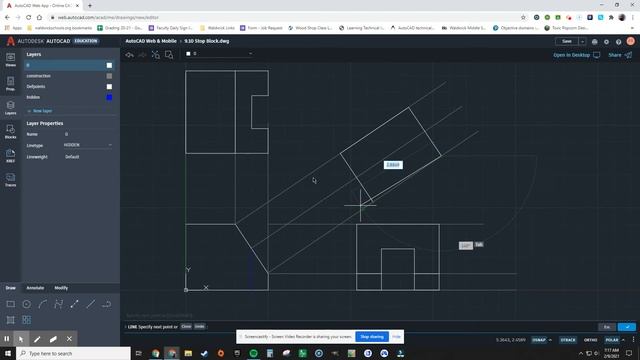Click the Windows Start button
This screenshot has width=640, height=360.
tap(8, 353)
